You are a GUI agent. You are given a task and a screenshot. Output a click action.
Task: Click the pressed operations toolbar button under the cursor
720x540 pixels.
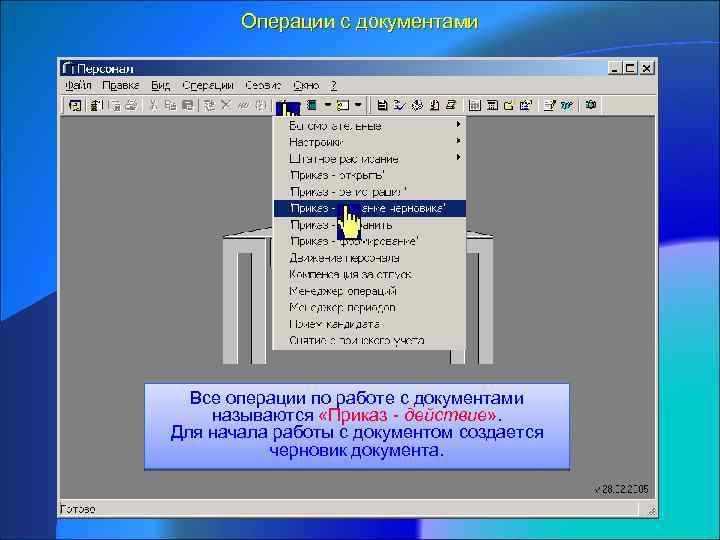pyautogui.click(x=288, y=107)
